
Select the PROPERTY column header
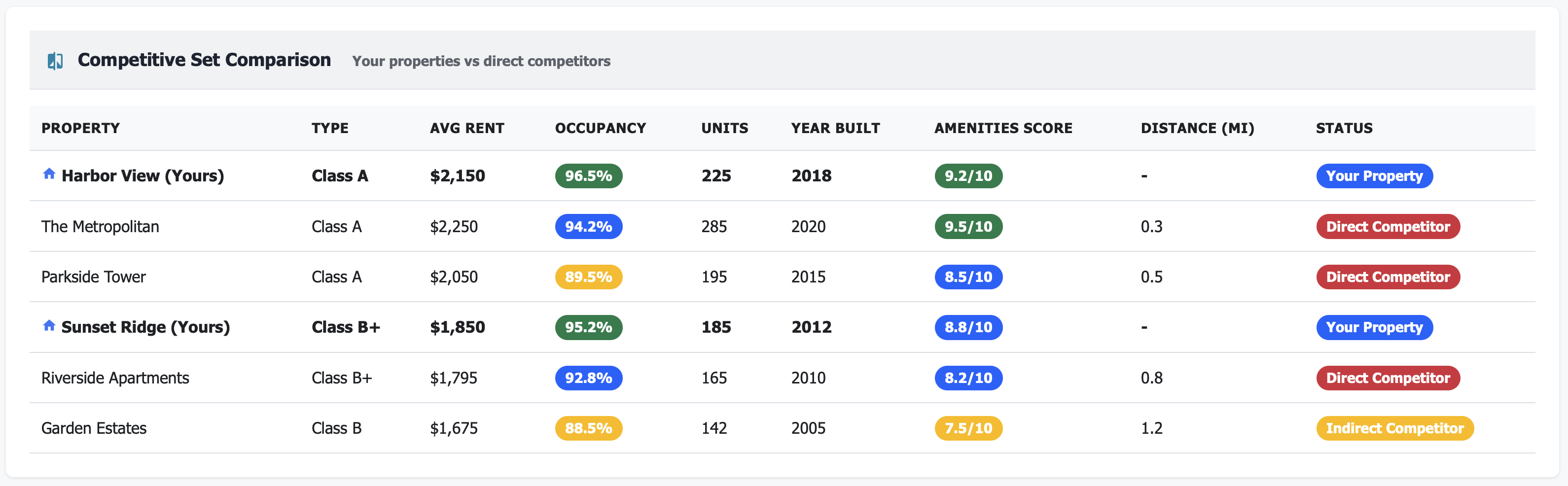tap(81, 128)
